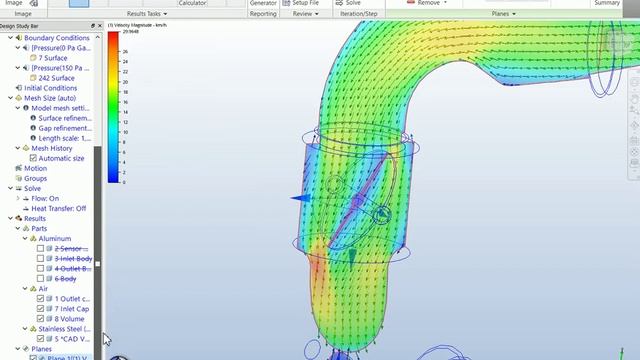Viewport: 640px width, 360px height.
Task: Check the 3 Inlet Body checkbox
Action: tap(40, 258)
